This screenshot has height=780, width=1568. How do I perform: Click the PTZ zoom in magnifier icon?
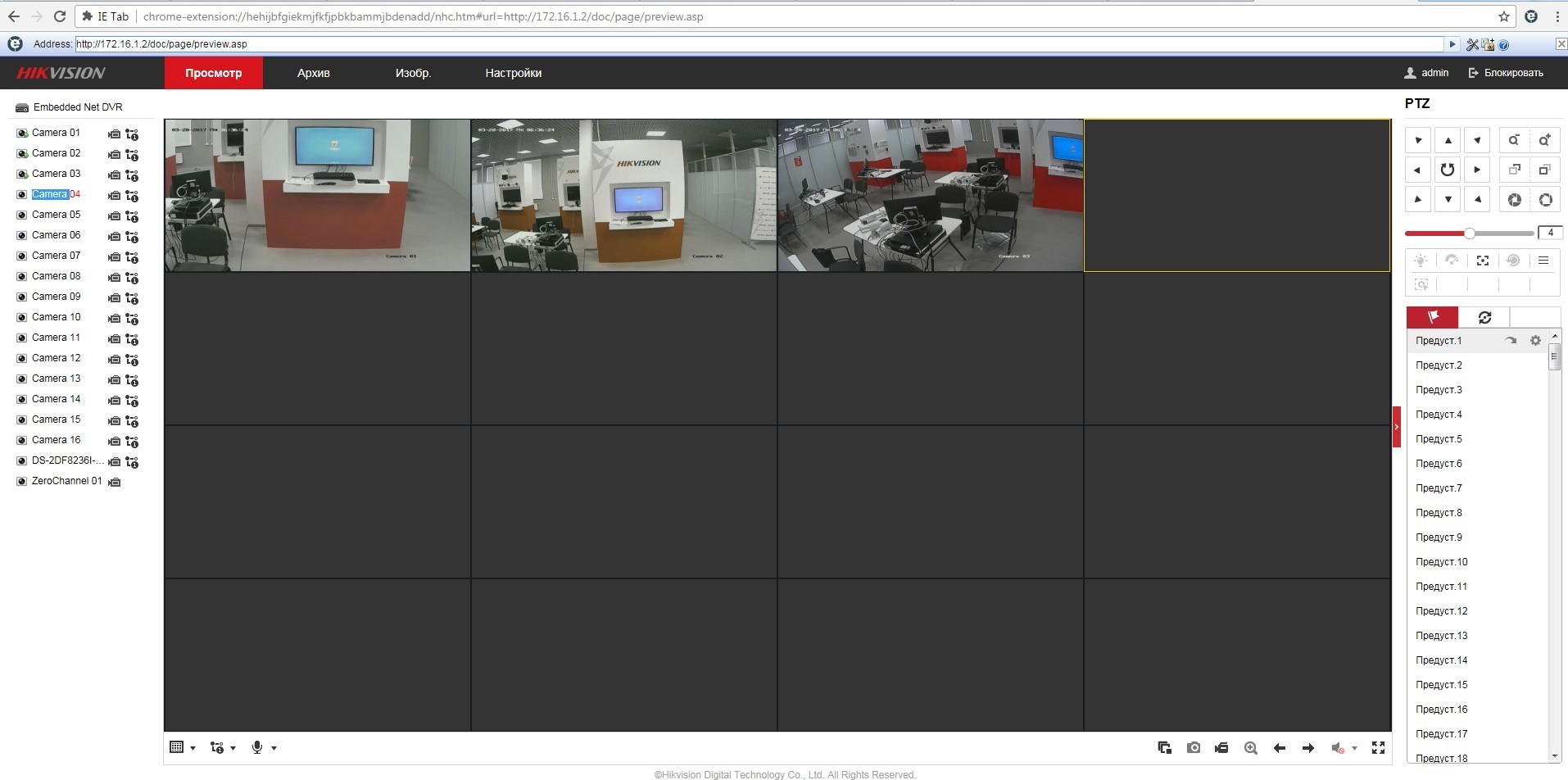point(1544,140)
